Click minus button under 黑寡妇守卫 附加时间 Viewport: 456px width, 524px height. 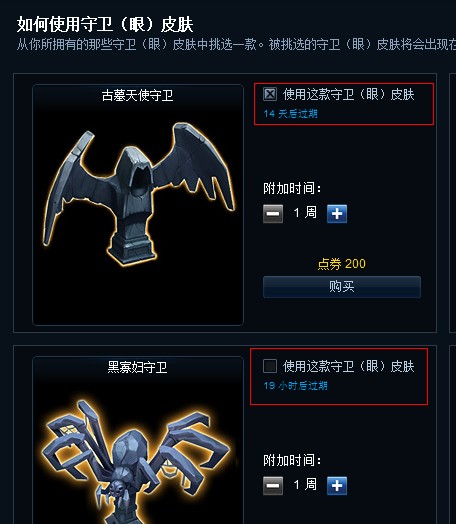[273, 486]
